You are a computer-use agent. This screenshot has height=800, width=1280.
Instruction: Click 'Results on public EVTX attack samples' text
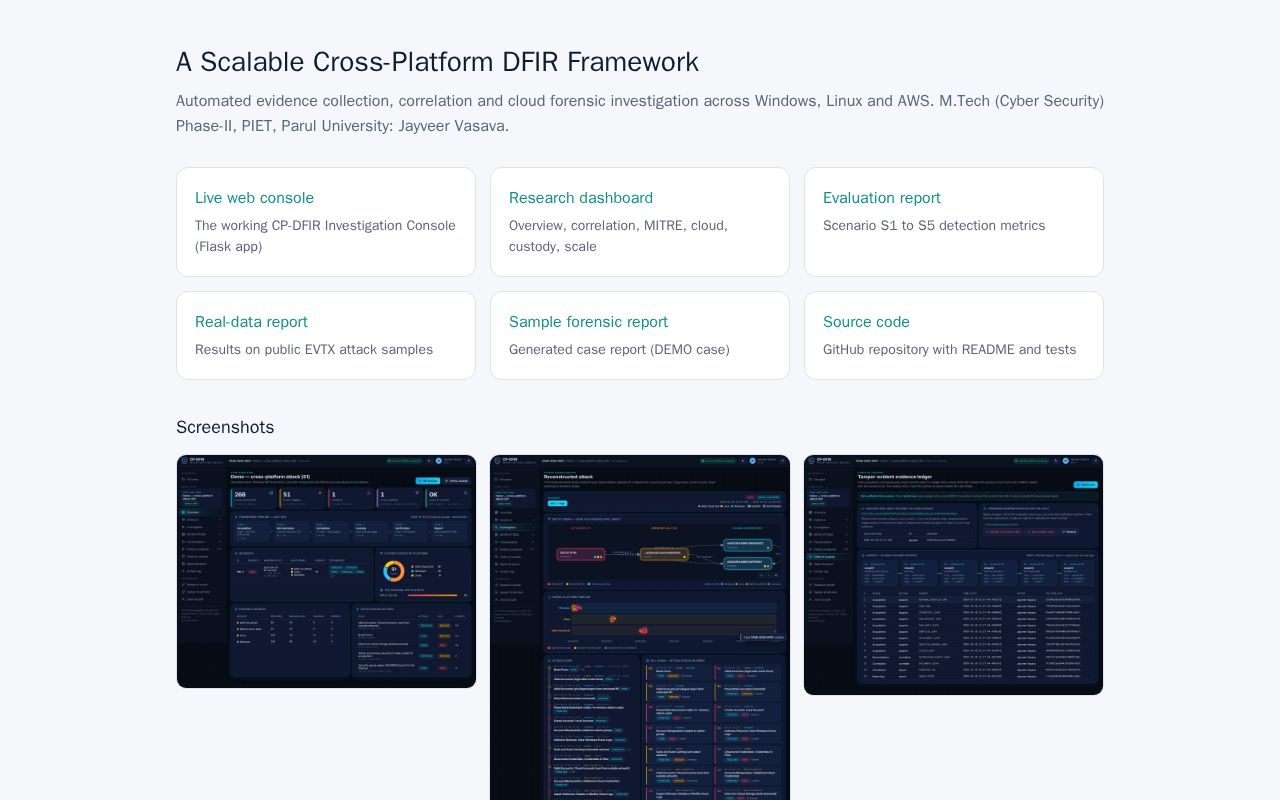pyautogui.click(x=314, y=350)
